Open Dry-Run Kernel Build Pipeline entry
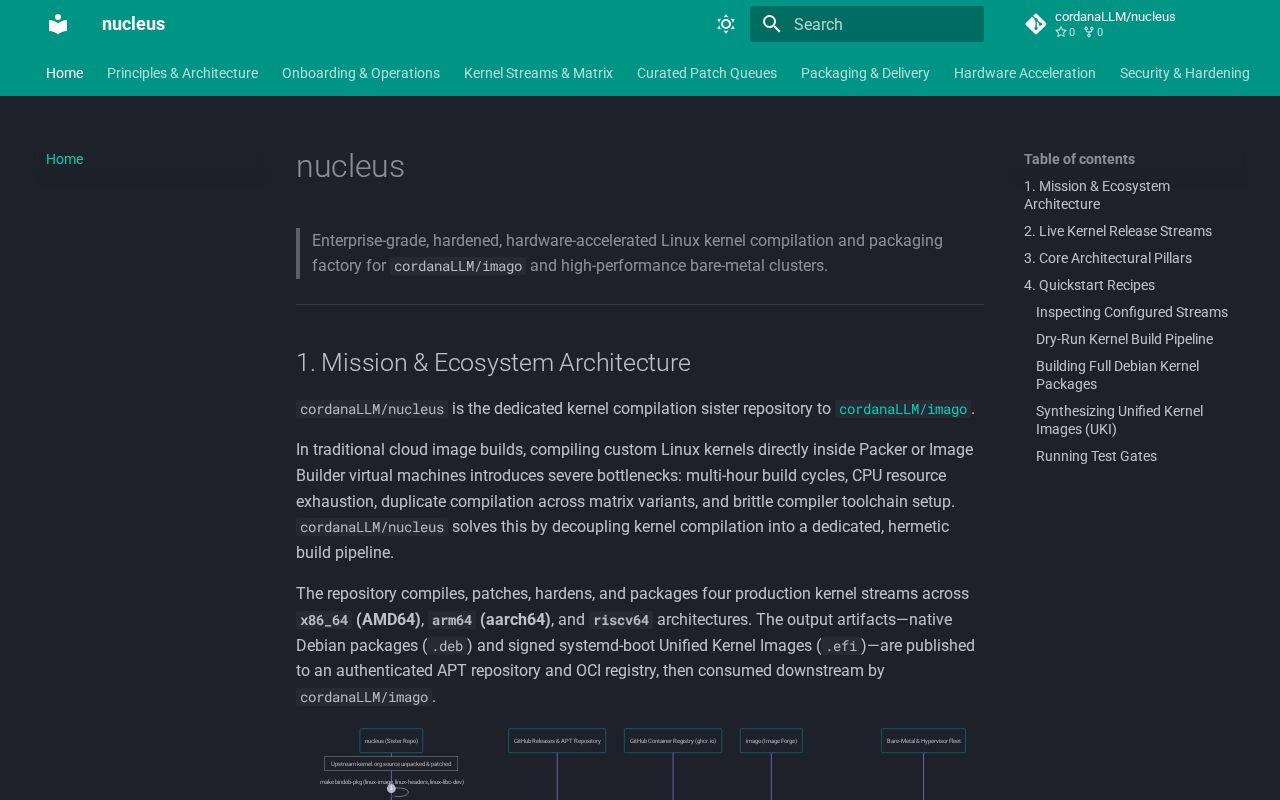The width and height of the screenshot is (1280, 800). pyautogui.click(x=1124, y=339)
